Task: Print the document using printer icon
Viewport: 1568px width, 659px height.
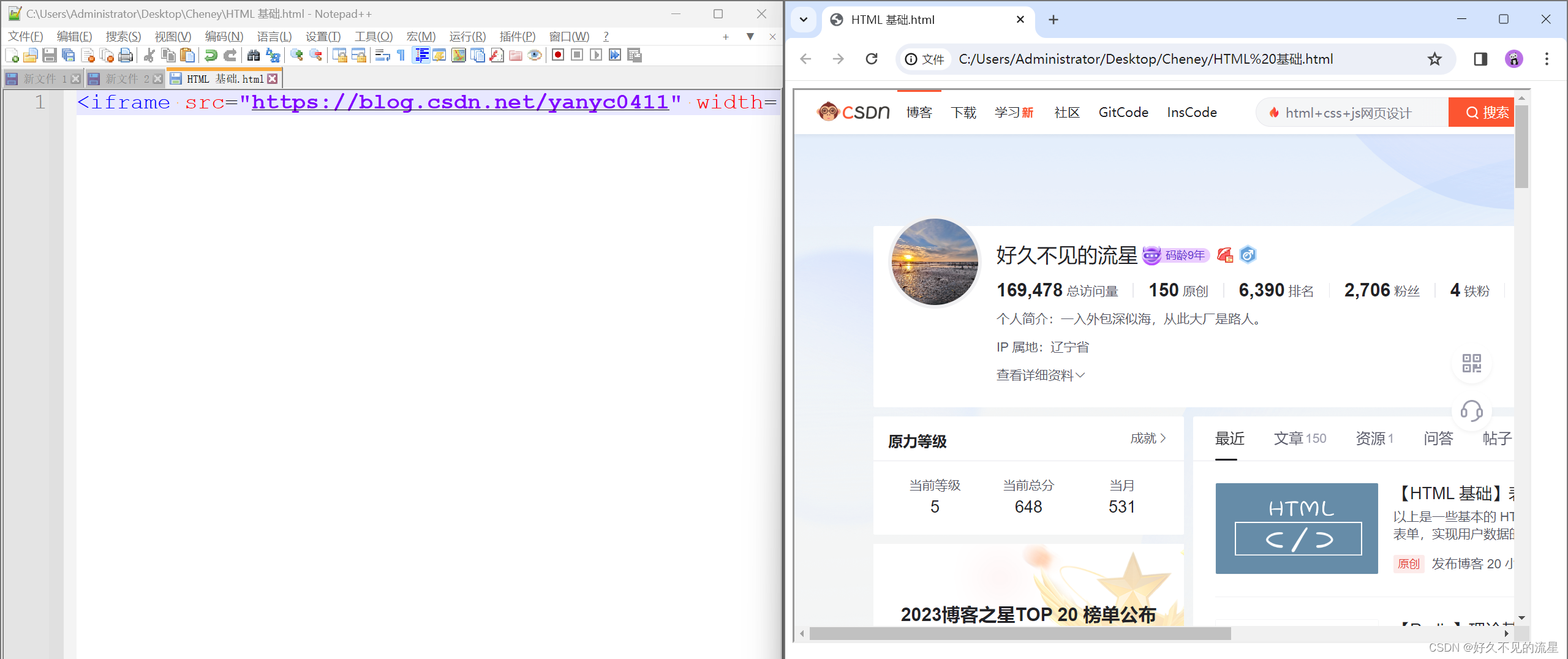Action: 126,56
